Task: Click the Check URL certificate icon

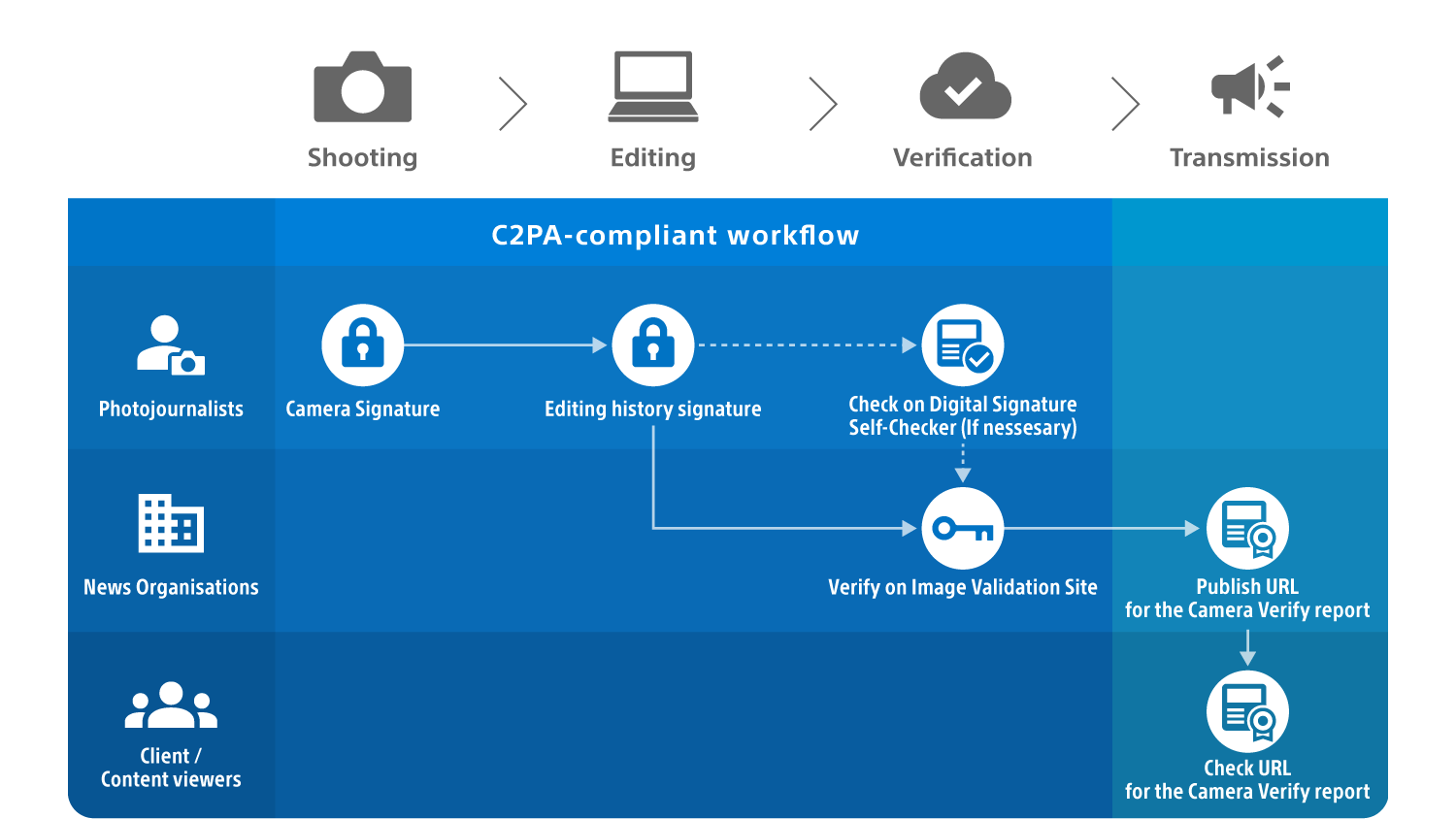Action: tap(1247, 711)
